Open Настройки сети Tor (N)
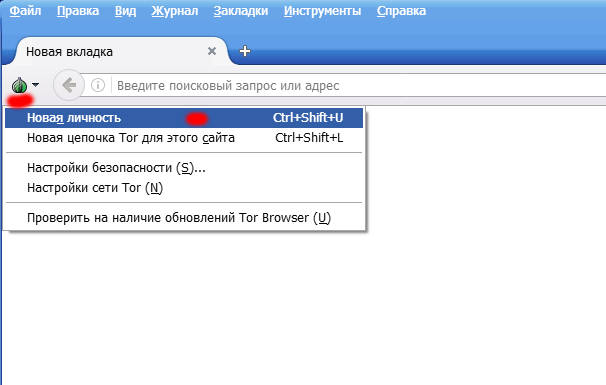606x385 pixels. point(184,188)
